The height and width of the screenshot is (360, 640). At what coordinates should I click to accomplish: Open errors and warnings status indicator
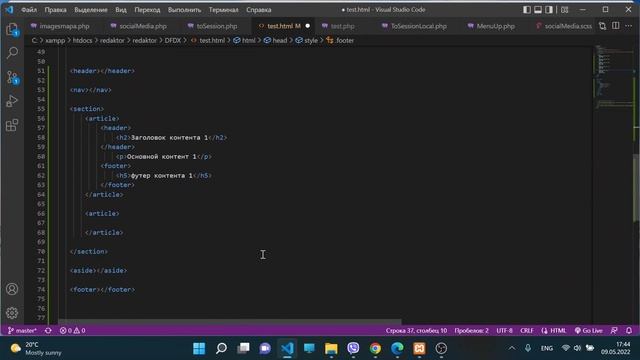point(73,331)
